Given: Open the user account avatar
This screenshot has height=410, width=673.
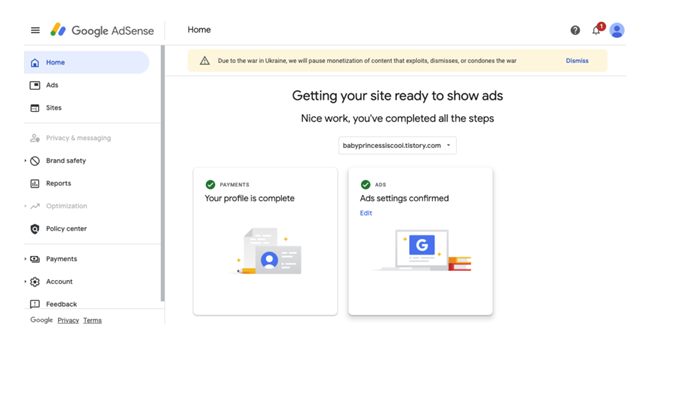Looking at the screenshot, I should tap(617, 30).
